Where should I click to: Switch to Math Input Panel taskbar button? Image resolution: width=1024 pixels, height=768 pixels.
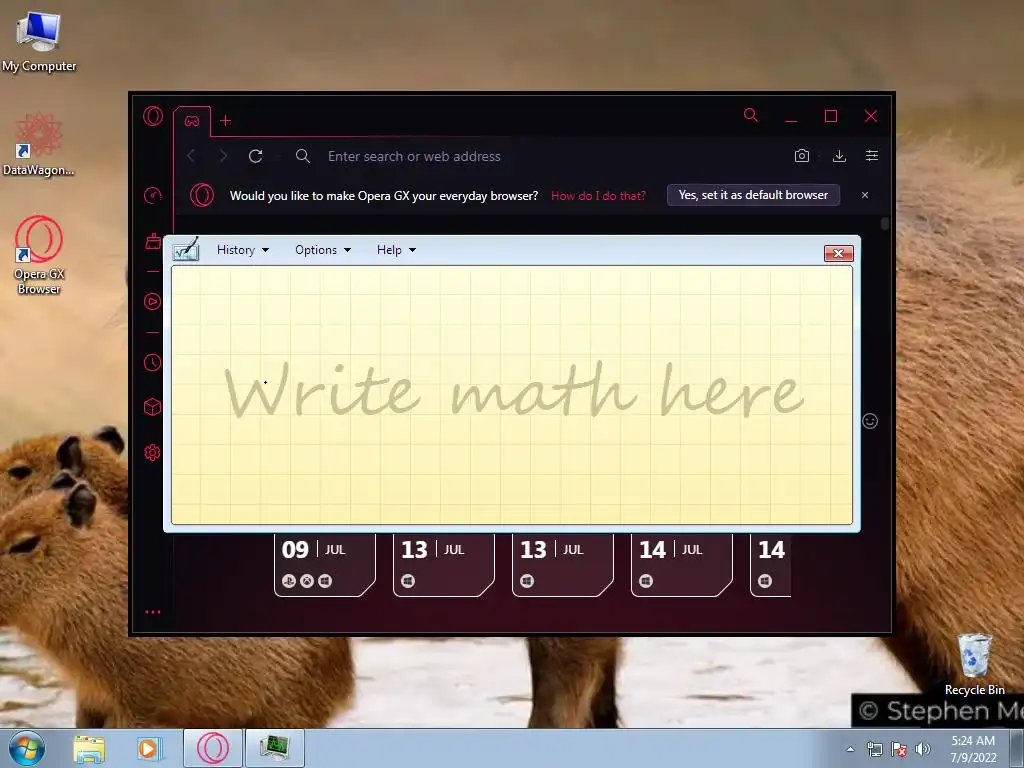pos(275,748)
